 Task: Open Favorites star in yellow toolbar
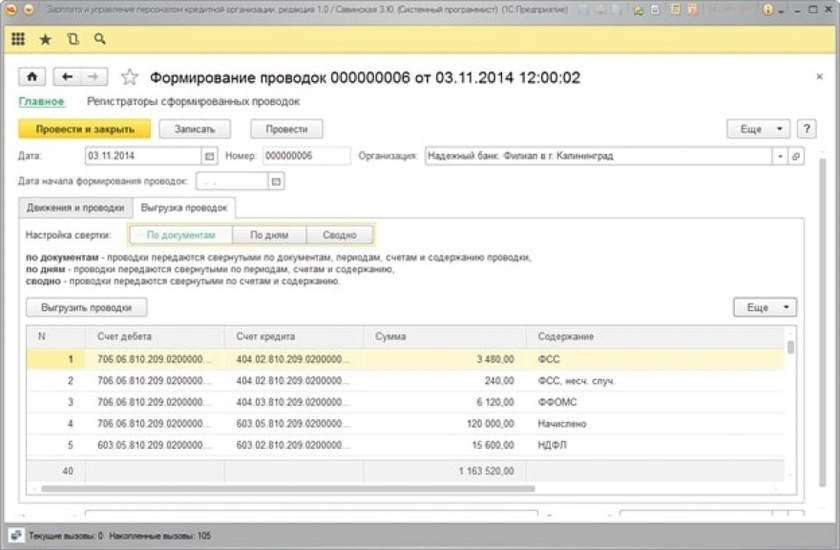click(x=46, y=39)
